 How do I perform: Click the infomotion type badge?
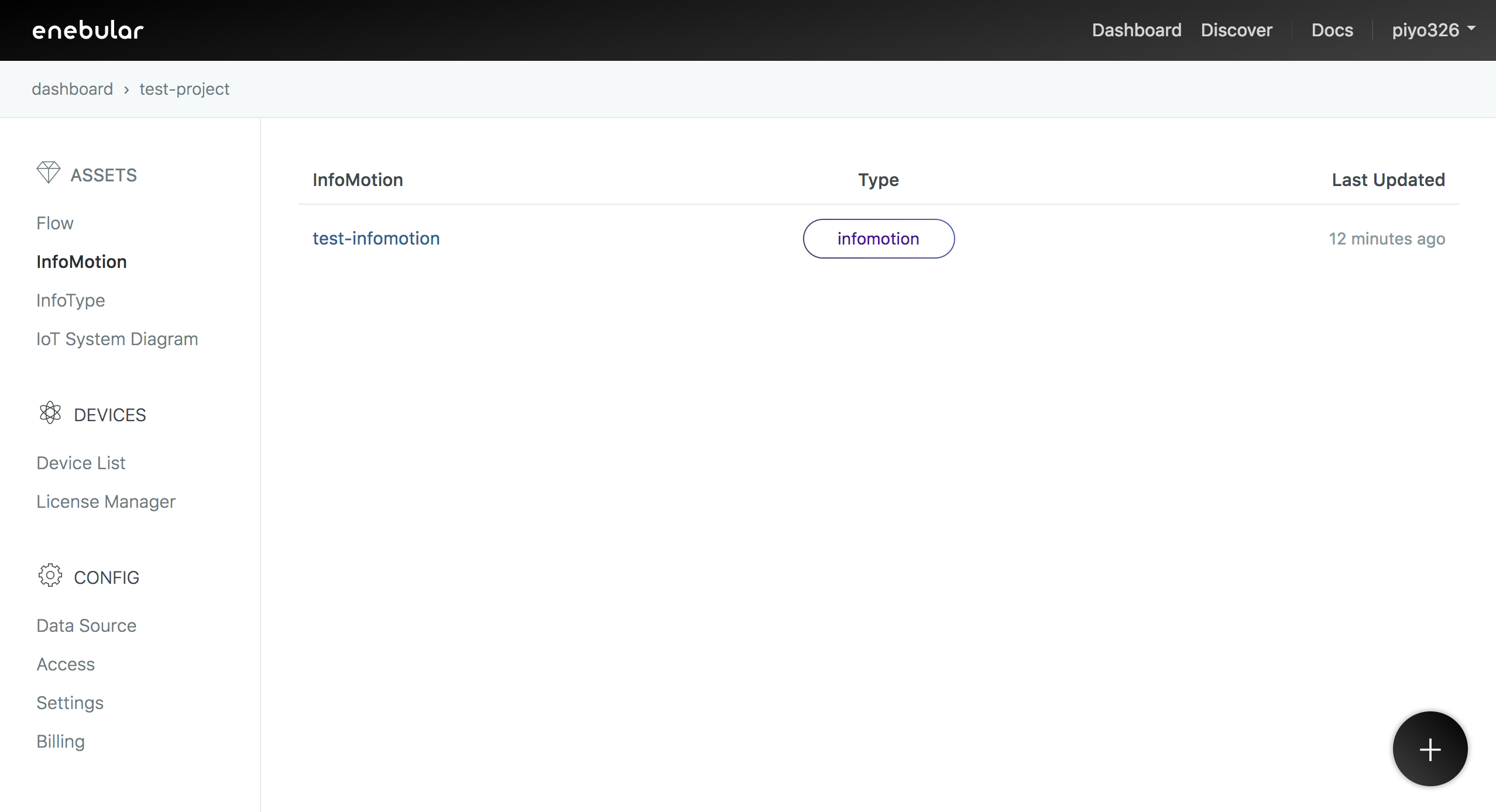878,239
